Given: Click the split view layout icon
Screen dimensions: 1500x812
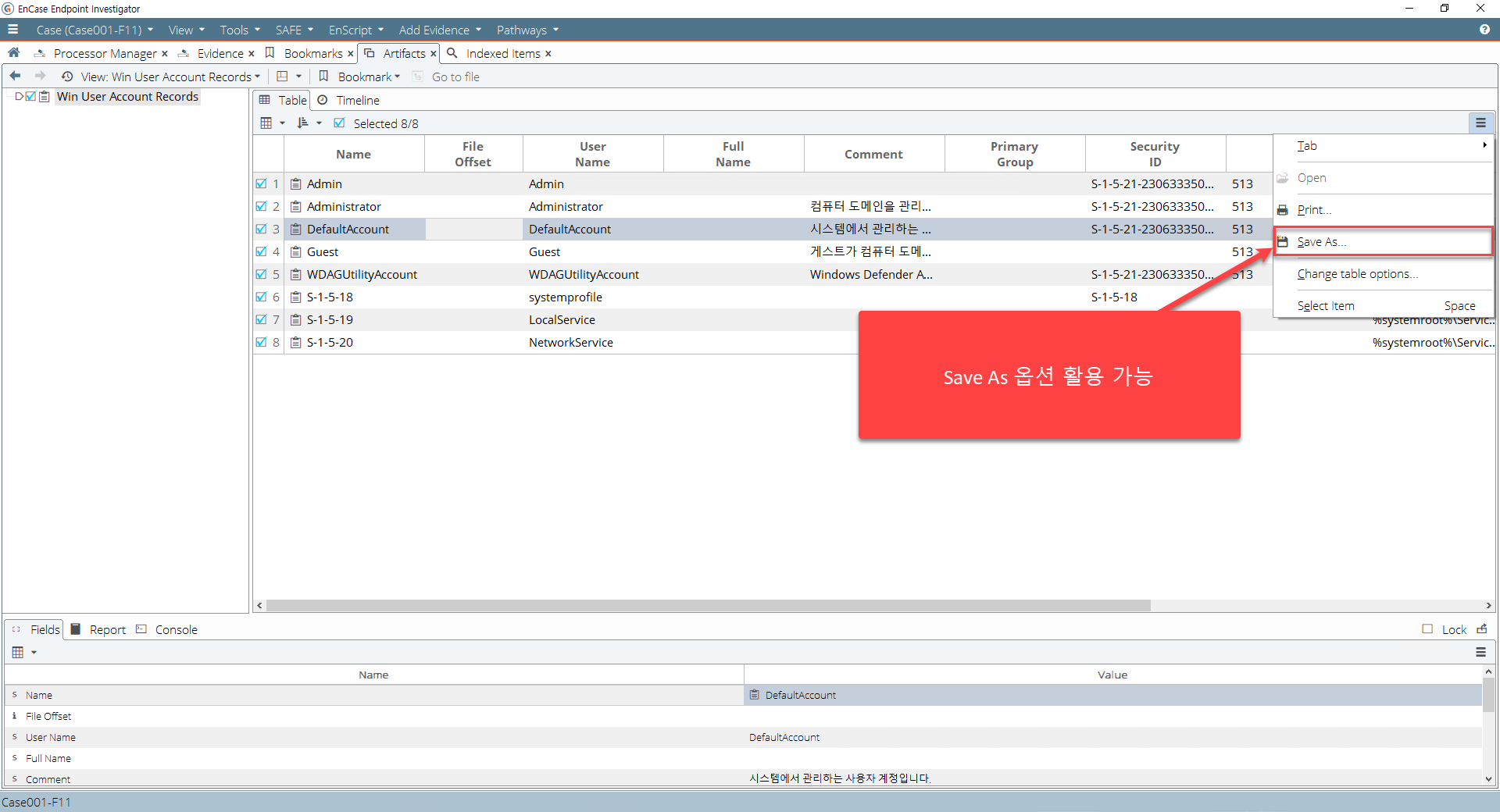Looking at the screenshot, I should coord(283,77).
